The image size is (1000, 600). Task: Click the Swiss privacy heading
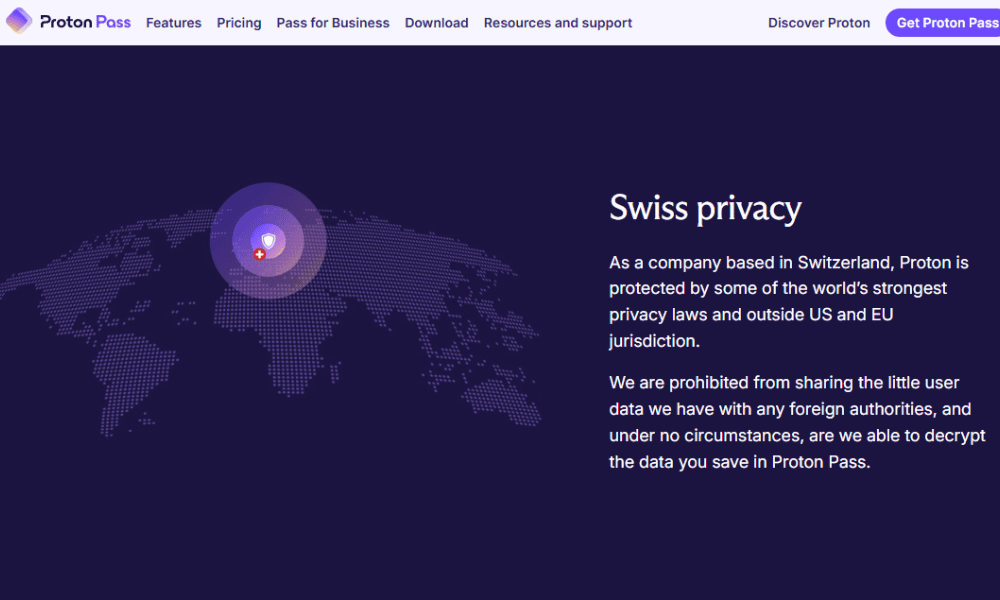(x=705, y=208)
